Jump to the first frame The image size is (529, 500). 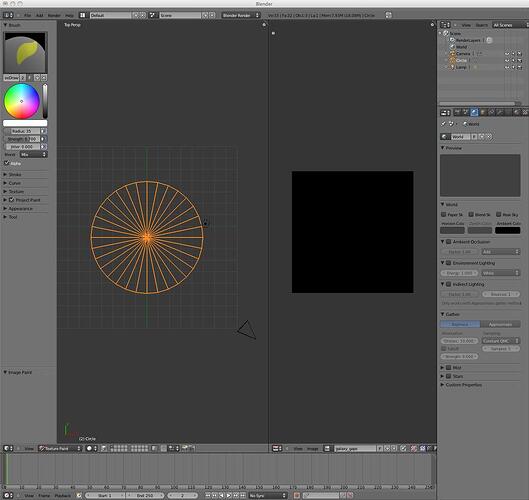pyautogui.click(x=208, y=495)
